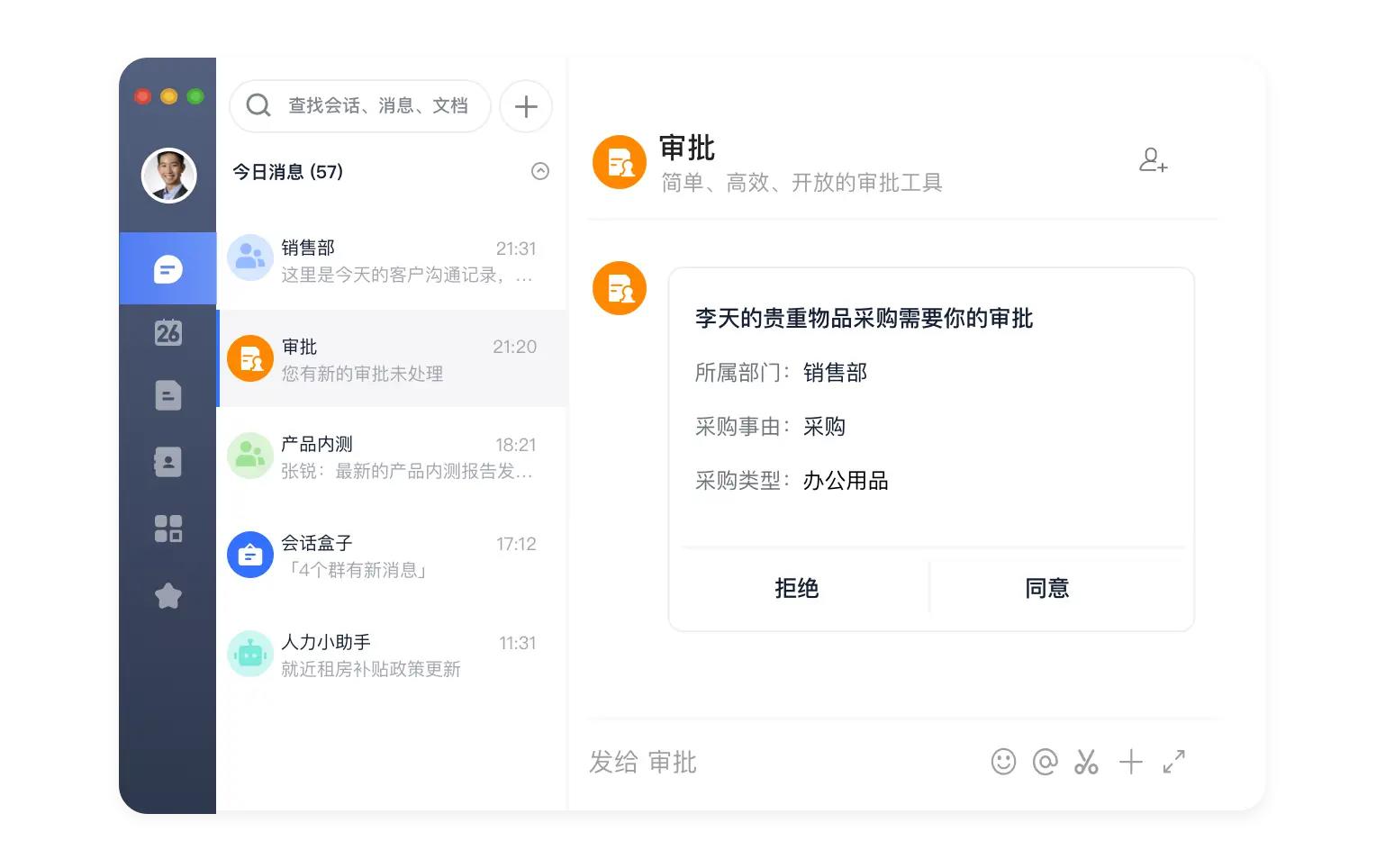Click the 拒绝 button
Image resolution: width=1376 pixels, height=868 pixels.
(797, 588)
